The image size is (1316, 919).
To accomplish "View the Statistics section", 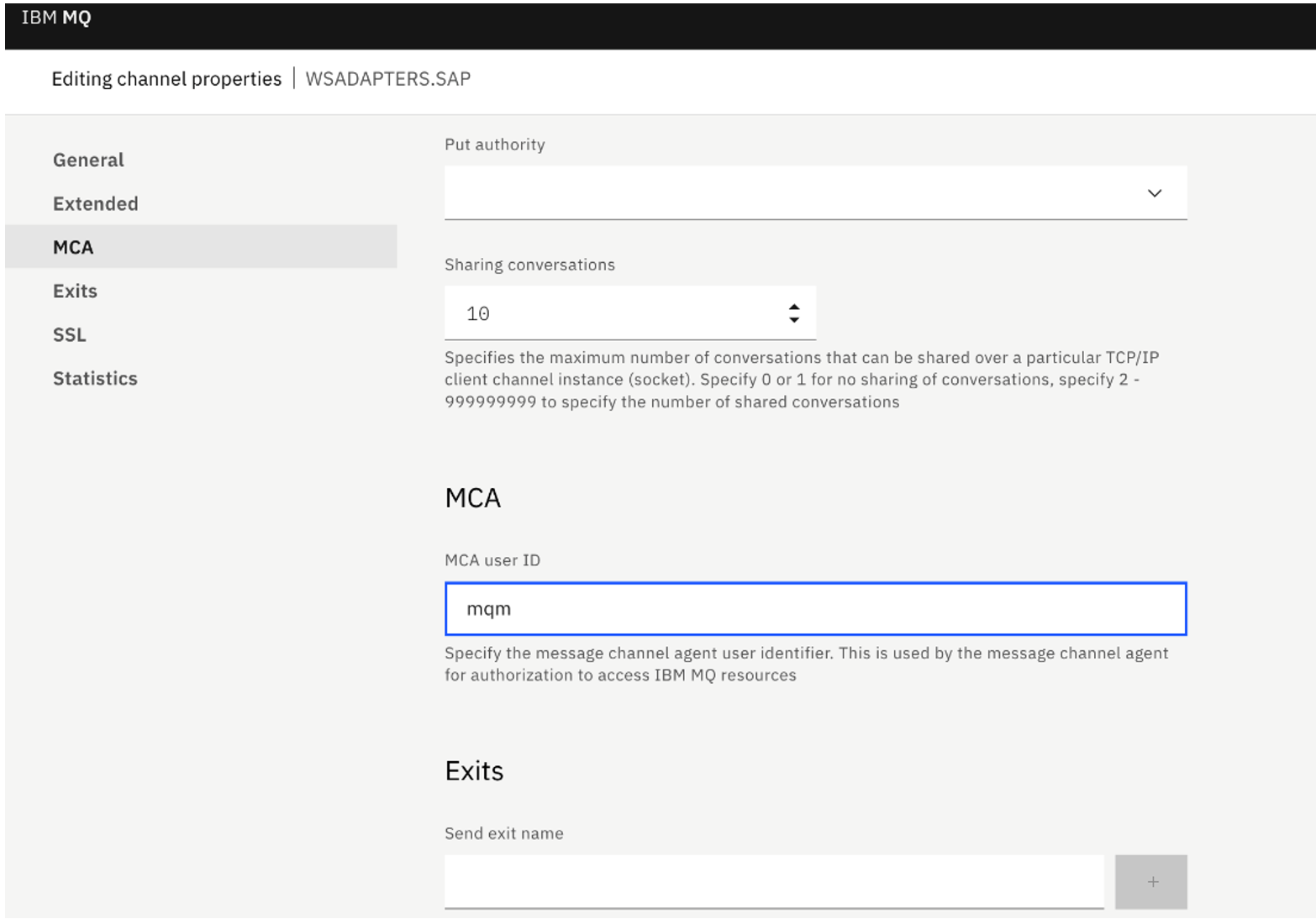I will [x=95, y=378].
